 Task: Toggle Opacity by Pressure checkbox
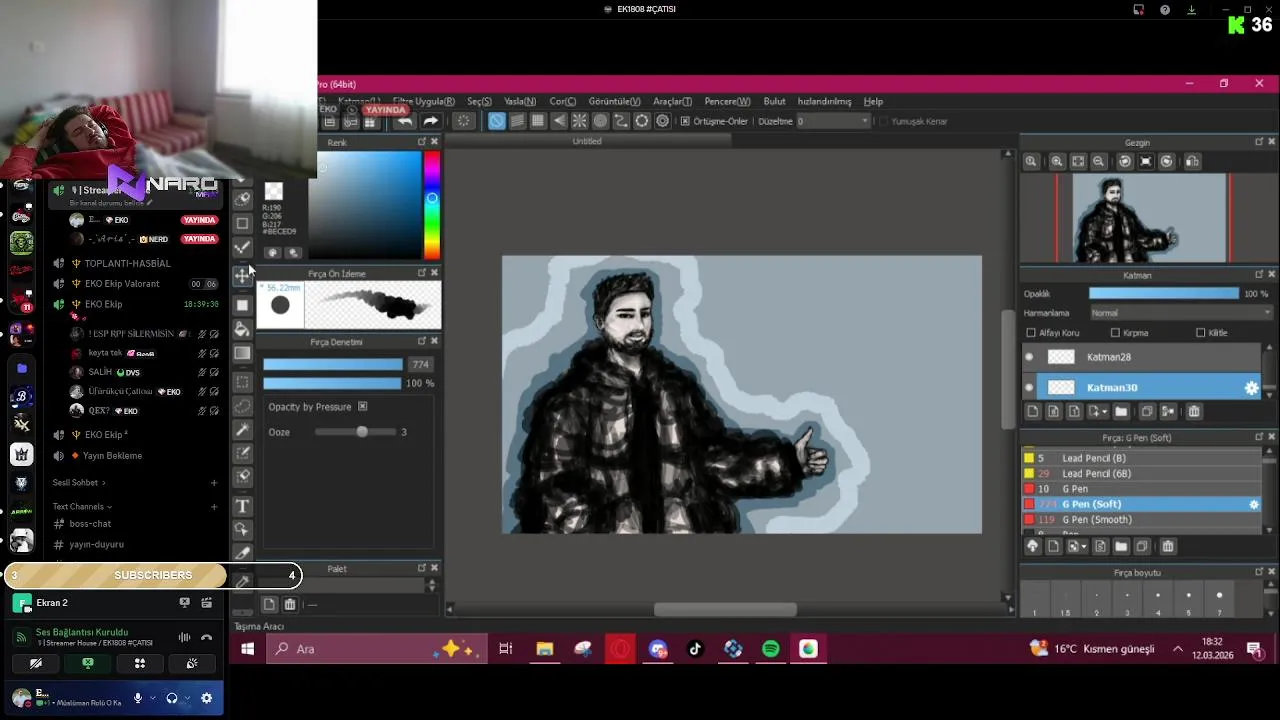coord(362,407)
